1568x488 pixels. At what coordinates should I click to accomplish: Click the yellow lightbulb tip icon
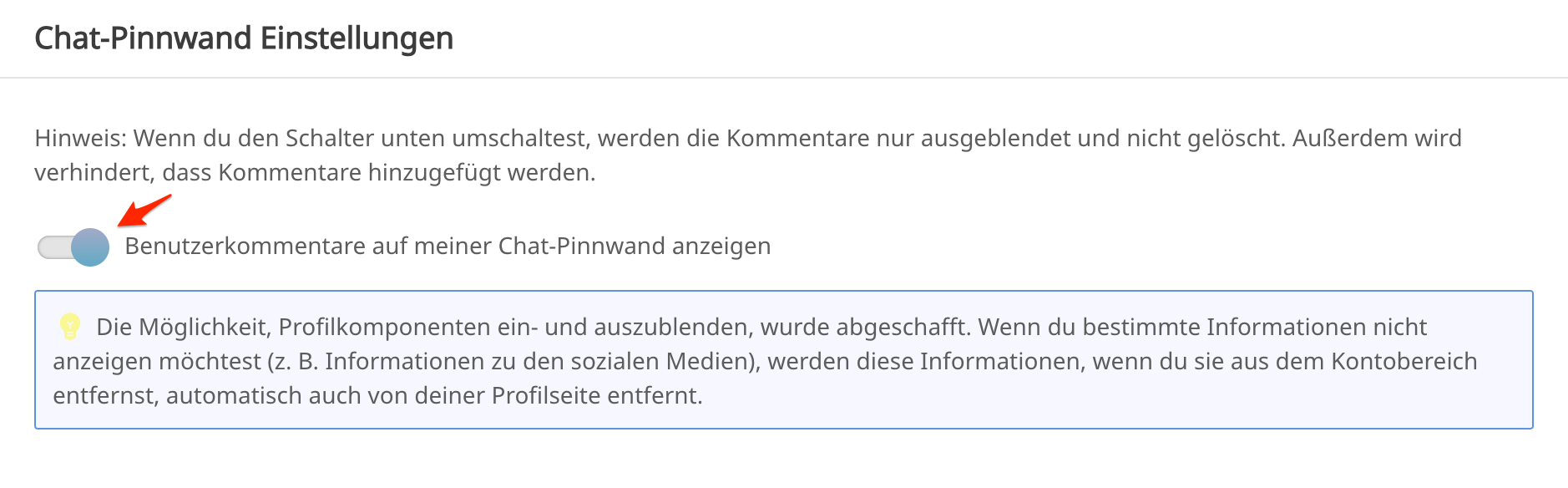tap(70, 327)
